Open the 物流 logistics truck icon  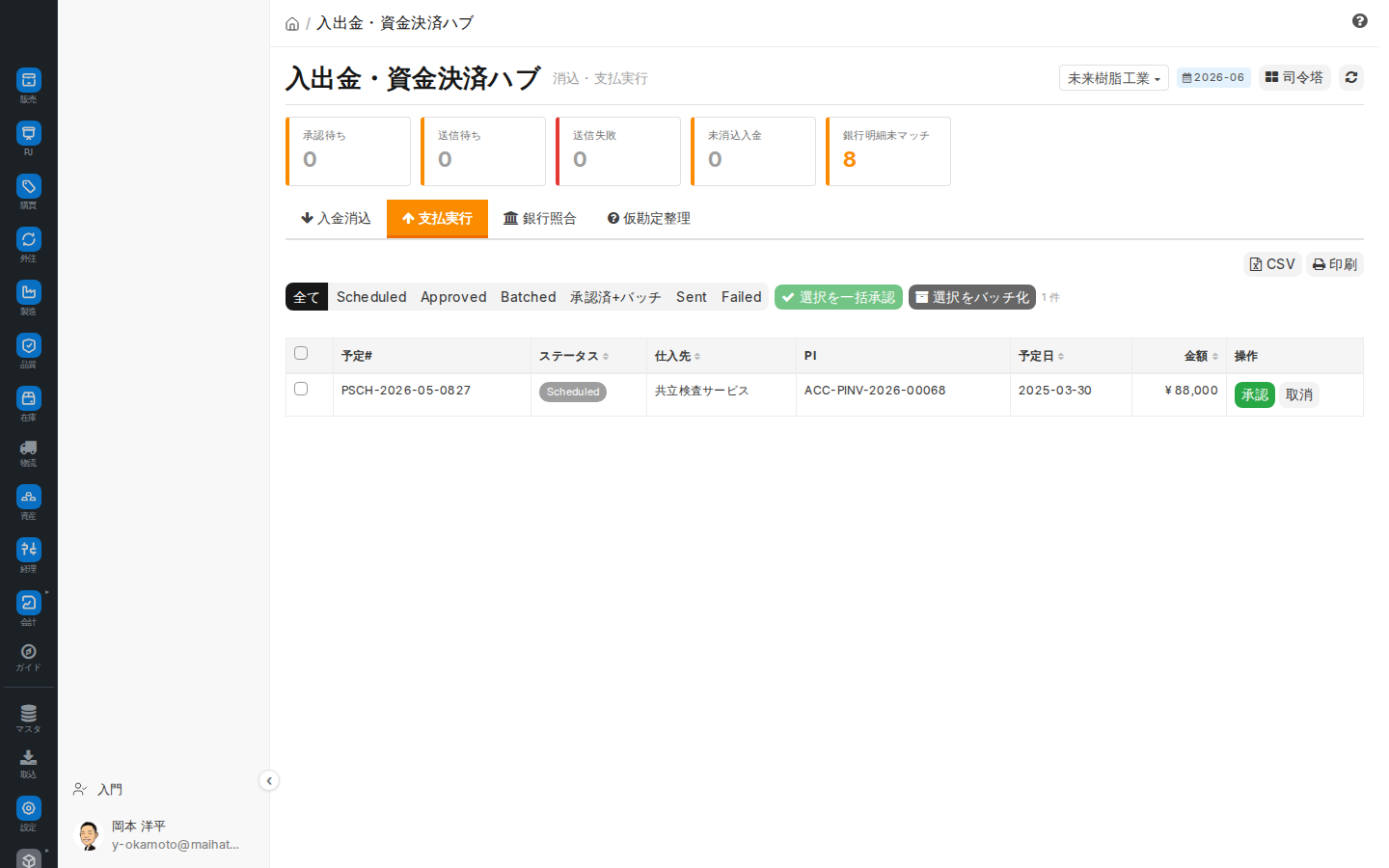(x=29, y=448)
